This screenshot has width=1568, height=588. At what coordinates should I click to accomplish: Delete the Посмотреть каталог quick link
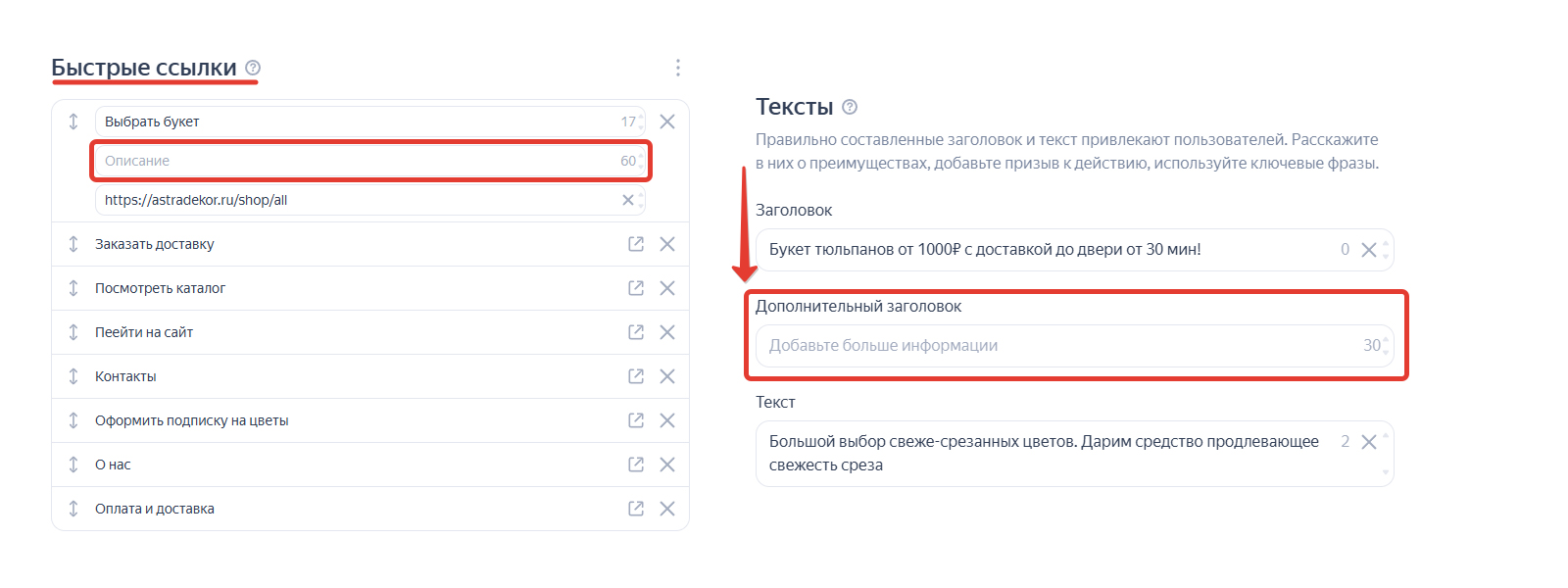pos(667,288)
